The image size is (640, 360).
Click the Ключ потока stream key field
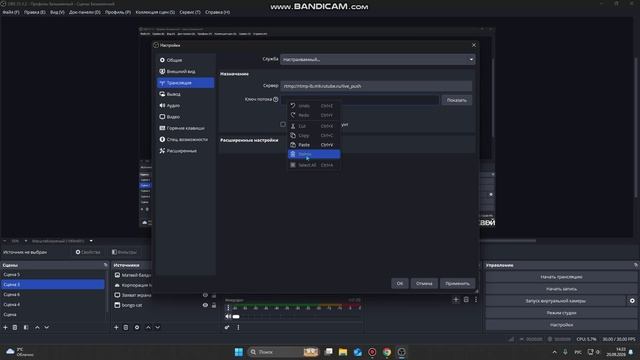[x=360, y=100]
